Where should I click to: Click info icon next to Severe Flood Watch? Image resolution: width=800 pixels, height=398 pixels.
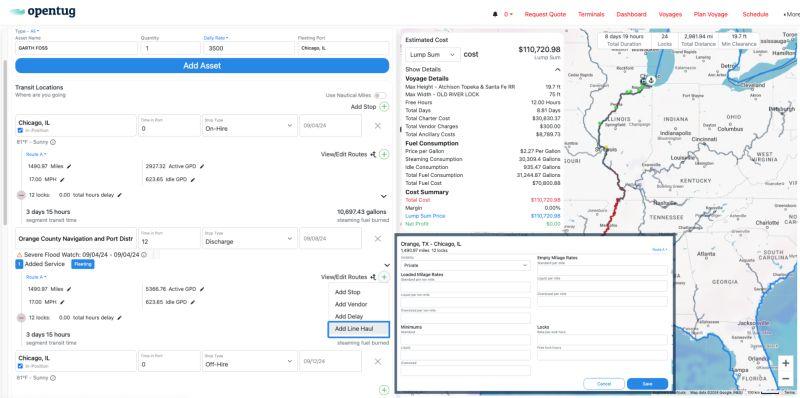(x=144, y=255)
